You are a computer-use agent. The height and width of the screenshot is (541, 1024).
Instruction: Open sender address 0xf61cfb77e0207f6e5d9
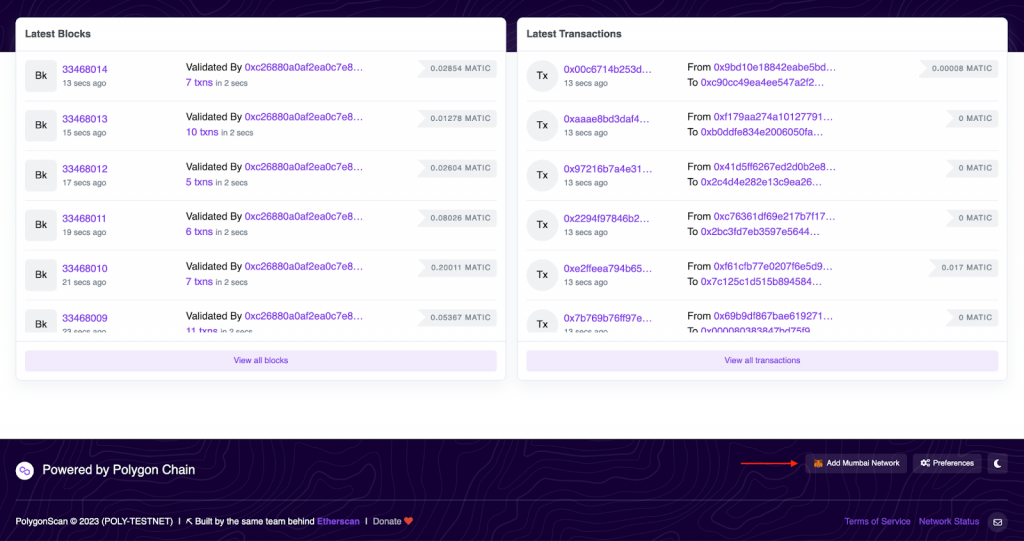point(773,267)
